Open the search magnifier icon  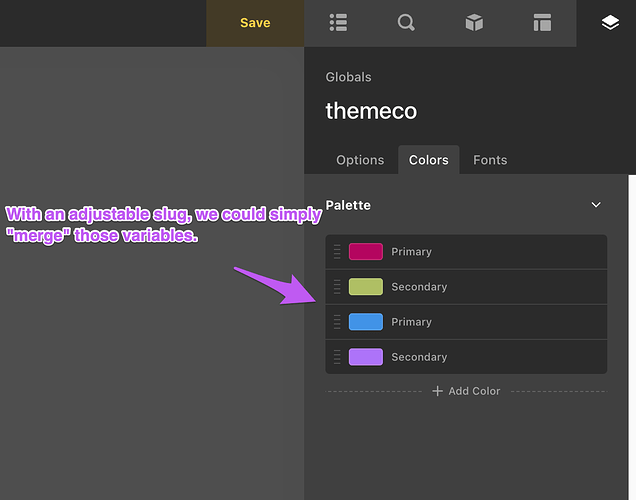pos(406,23)
